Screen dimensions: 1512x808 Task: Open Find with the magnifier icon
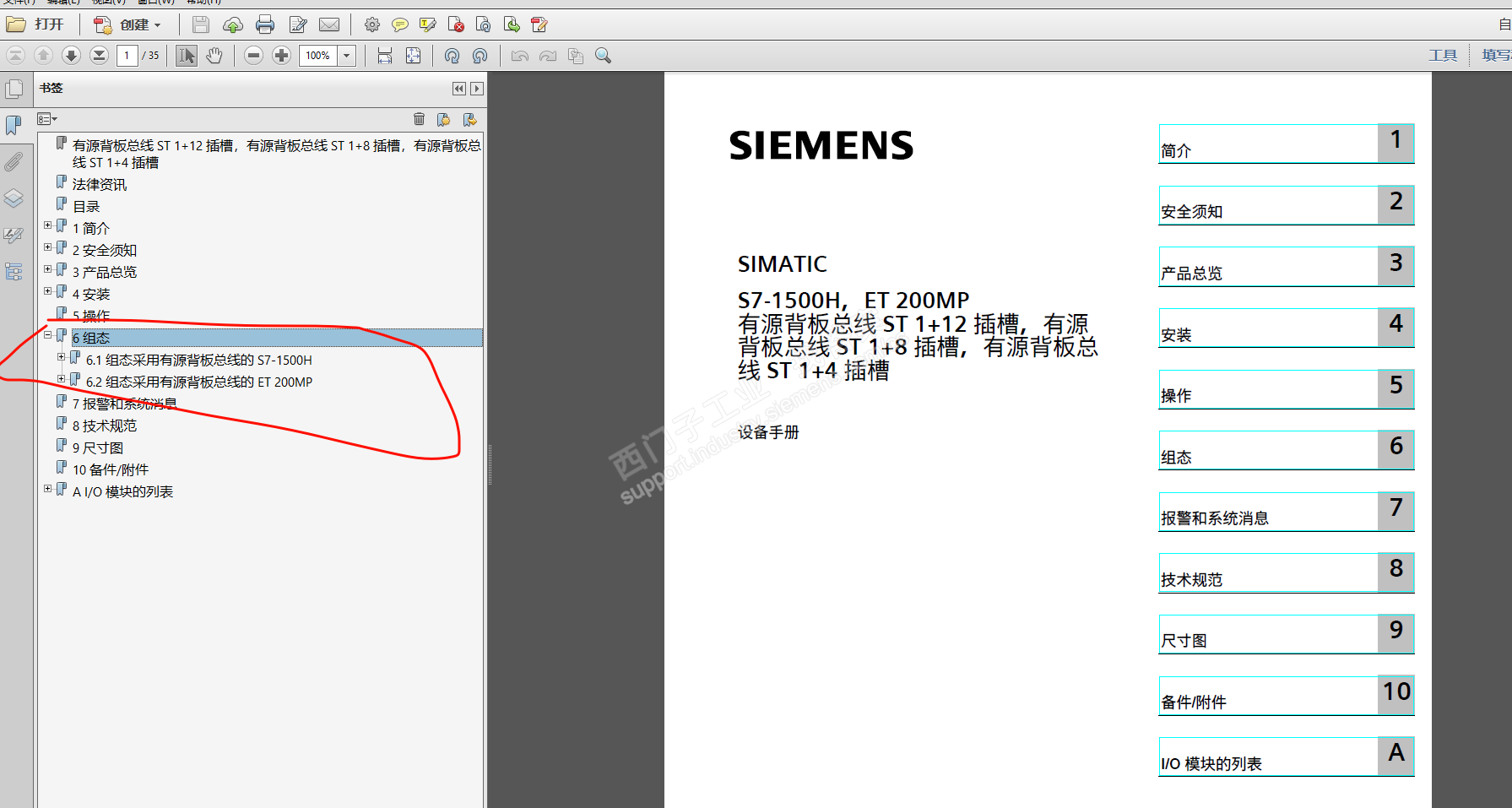click(x=603, y=56)
